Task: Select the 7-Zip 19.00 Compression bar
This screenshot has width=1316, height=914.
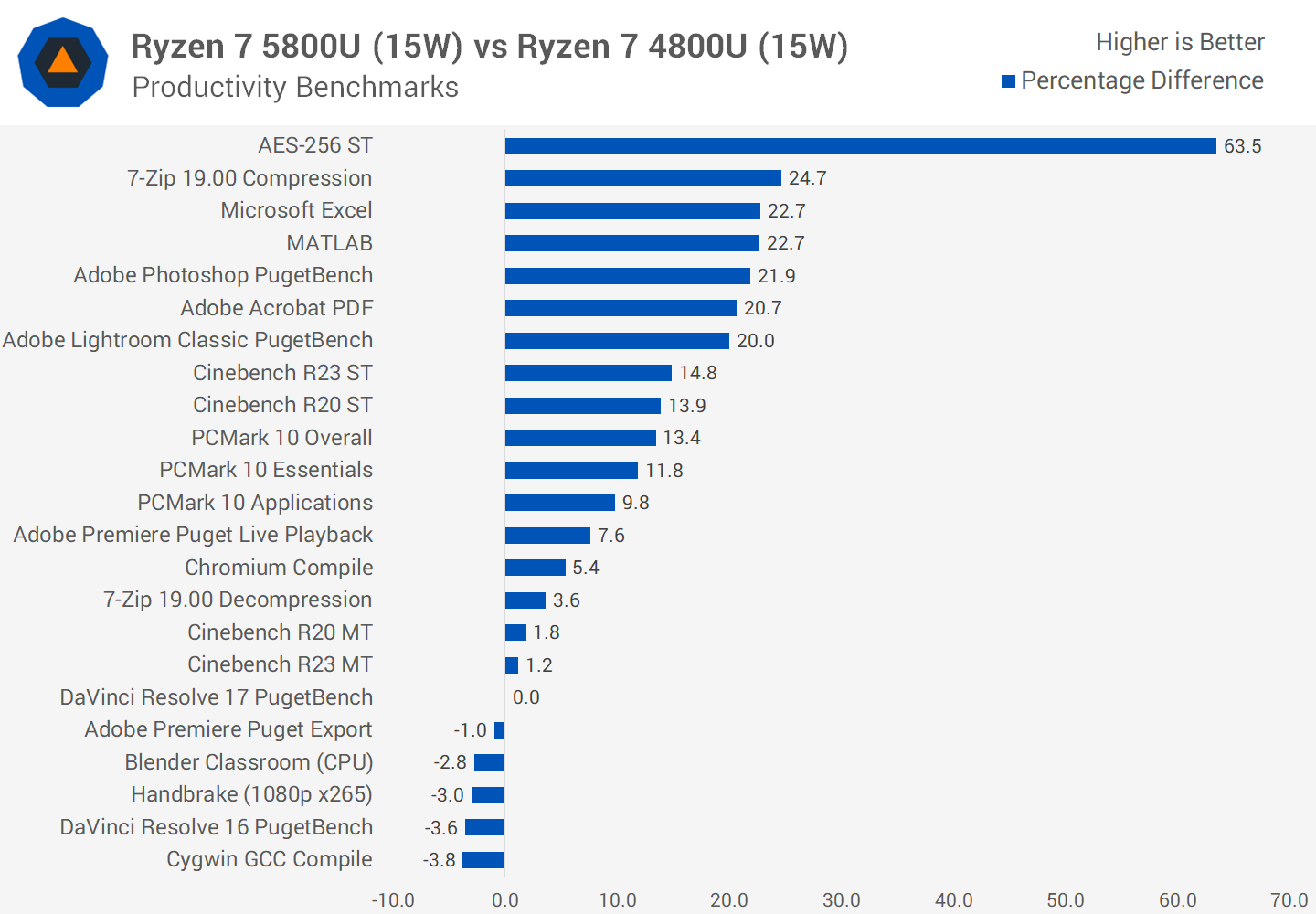Action: (642, 178)
